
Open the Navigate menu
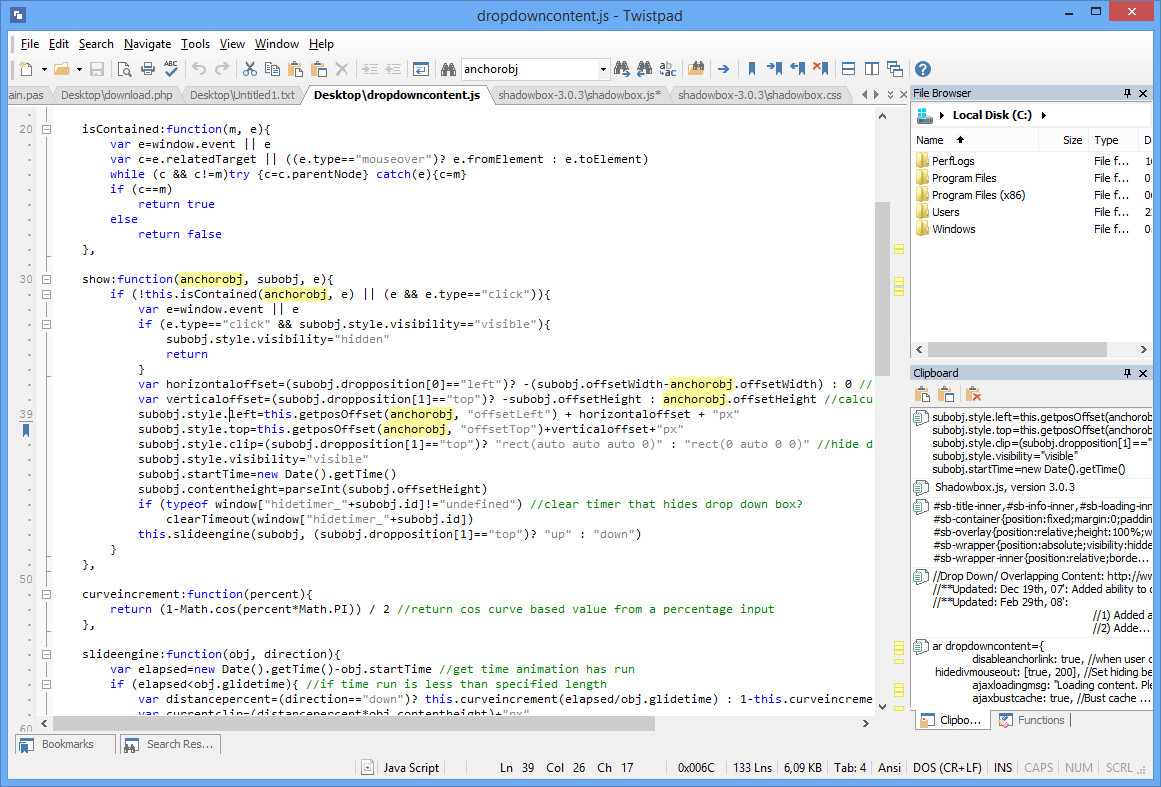point(147,44)
